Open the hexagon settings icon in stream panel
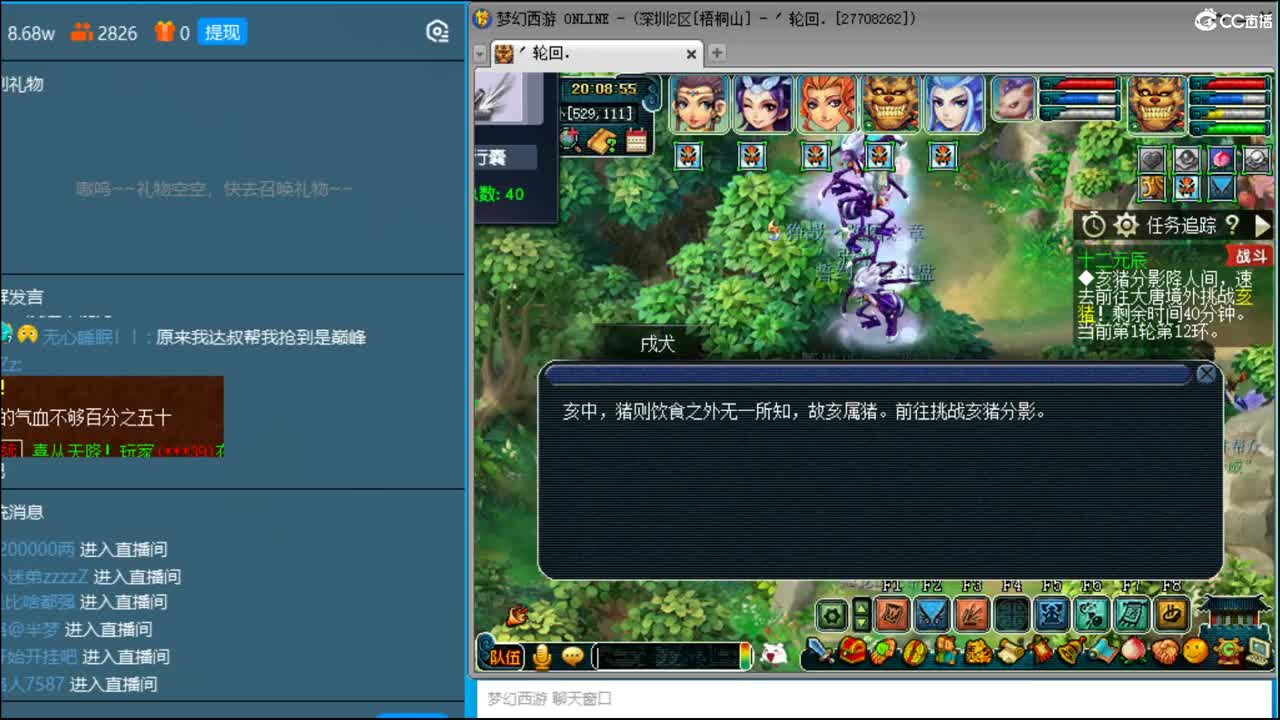This screenshot has width=1280, height=720. (x=437, y=32)
